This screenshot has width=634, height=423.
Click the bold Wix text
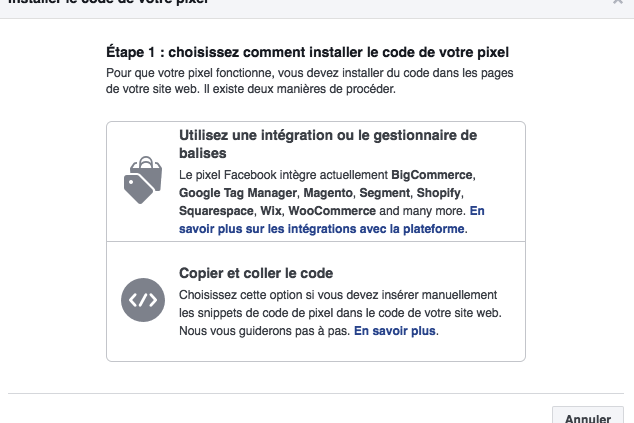[271, 211]
